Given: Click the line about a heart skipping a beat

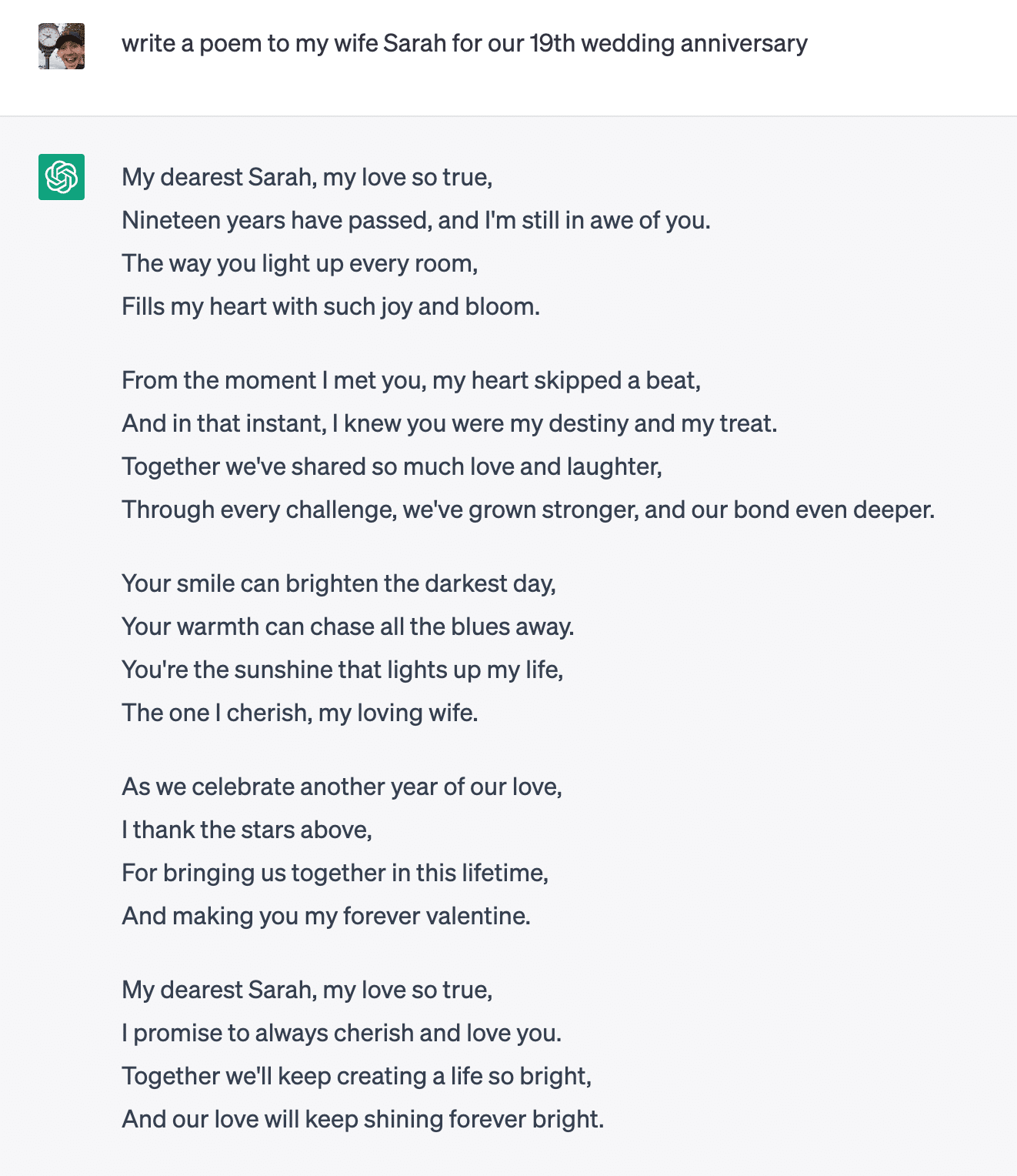Looking at the screenshot, I should coord(412,379).
